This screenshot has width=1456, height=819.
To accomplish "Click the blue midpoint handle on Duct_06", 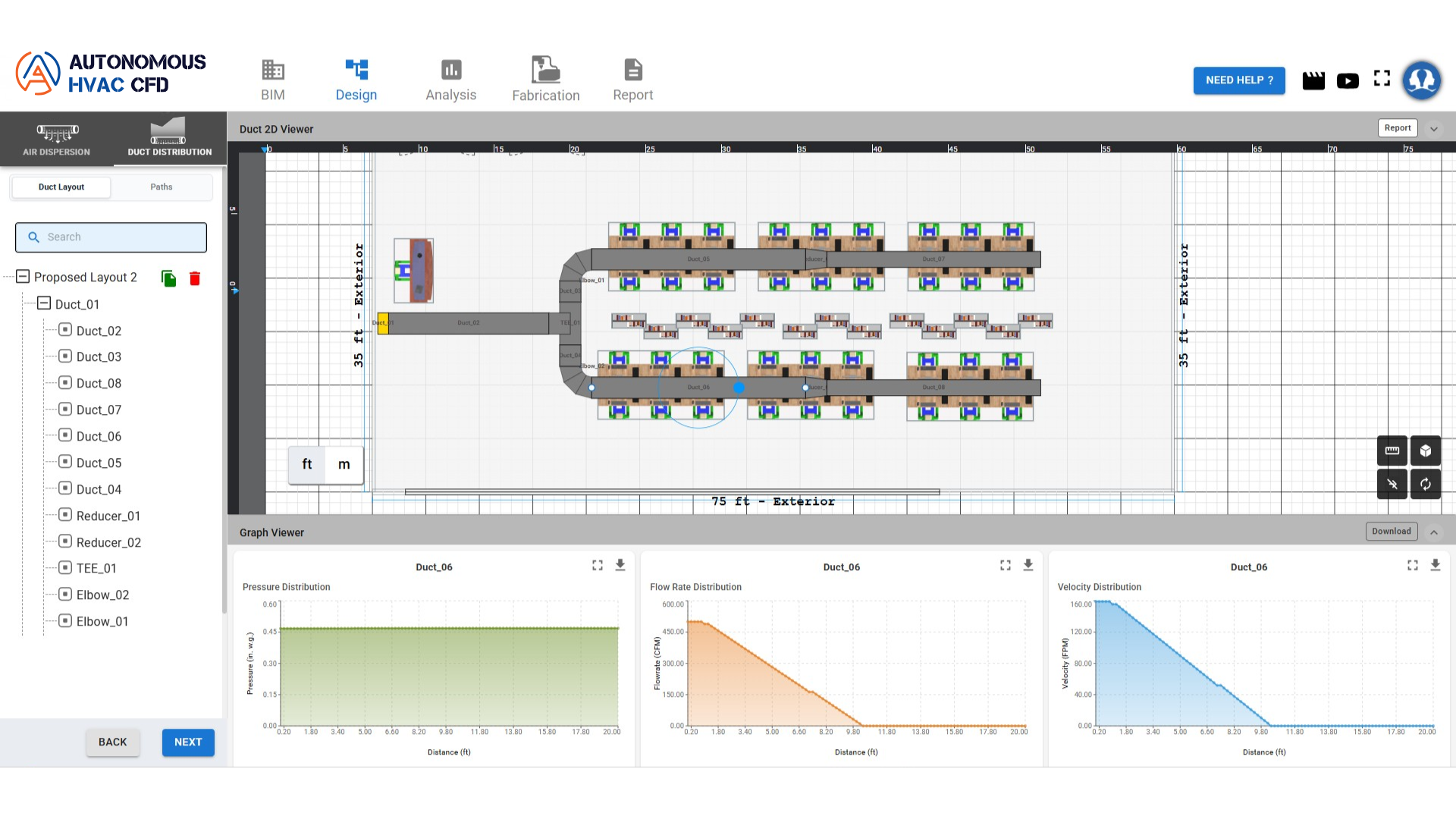I will [x=739, y=388].
